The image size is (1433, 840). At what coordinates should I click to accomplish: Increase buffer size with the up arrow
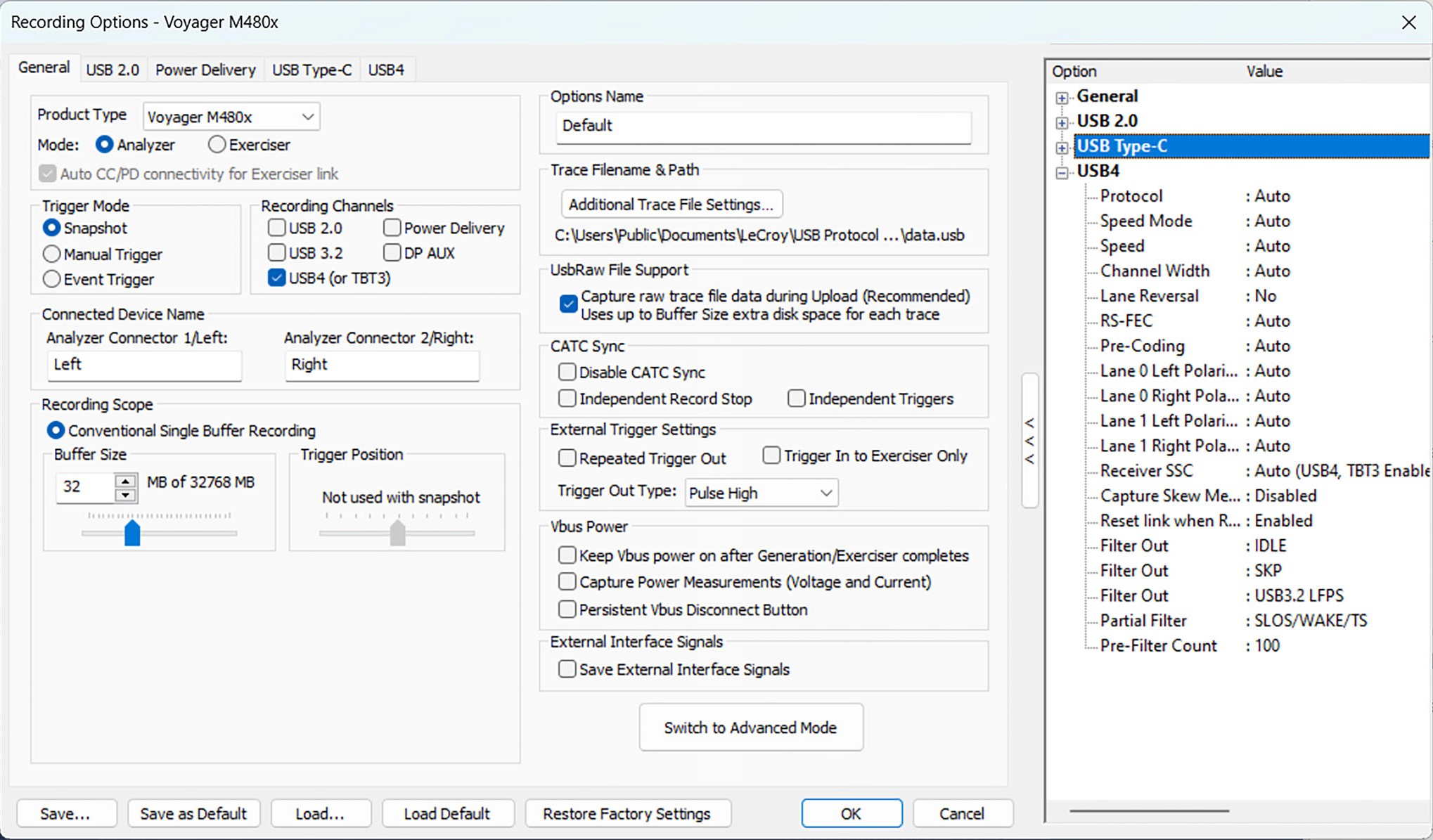pos(125,481)
